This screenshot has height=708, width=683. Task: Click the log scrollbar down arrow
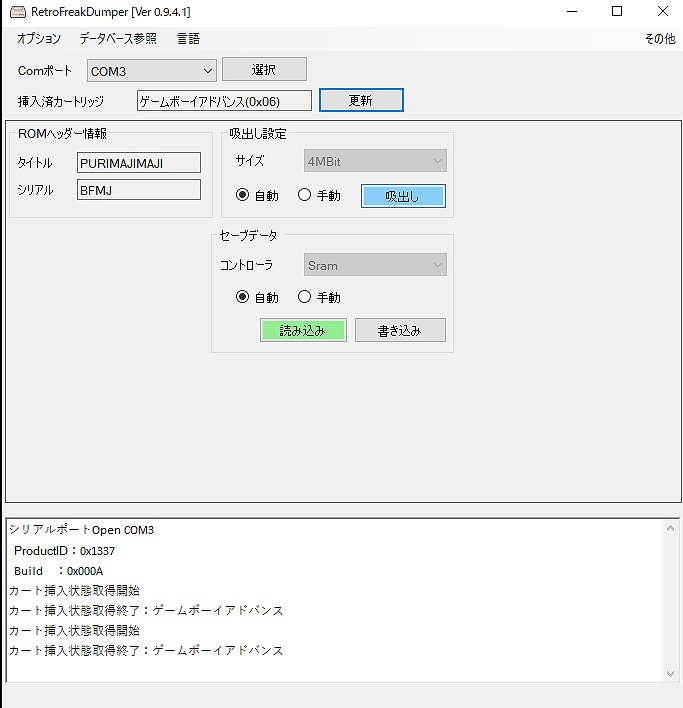coord(670,674)
